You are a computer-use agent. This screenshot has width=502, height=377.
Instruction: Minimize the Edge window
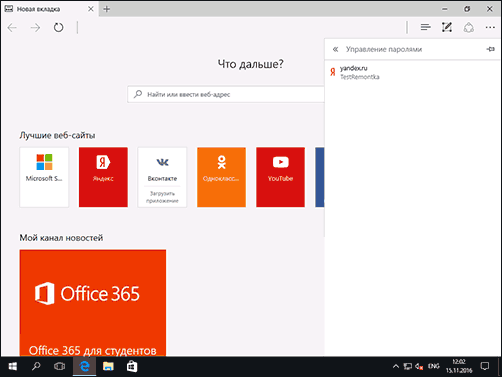pyautogui.click(x=445, y=9)
